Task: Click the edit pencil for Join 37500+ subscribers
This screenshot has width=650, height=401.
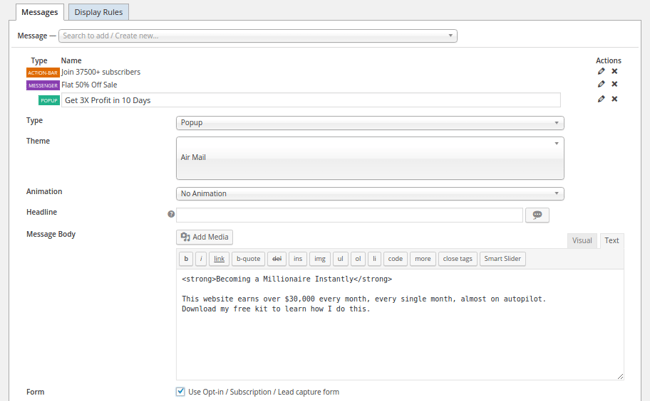Action: (601, 72)
